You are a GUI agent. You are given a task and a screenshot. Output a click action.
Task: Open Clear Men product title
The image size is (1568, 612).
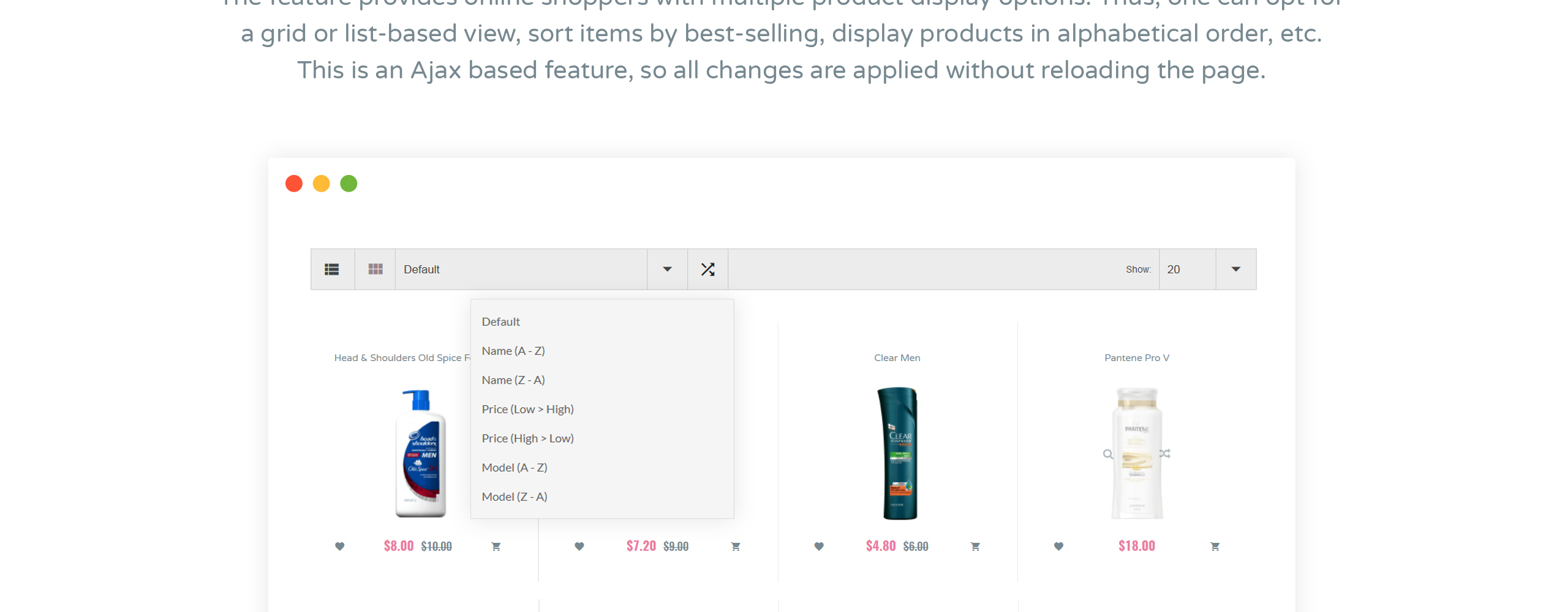(x=897, y=358)
